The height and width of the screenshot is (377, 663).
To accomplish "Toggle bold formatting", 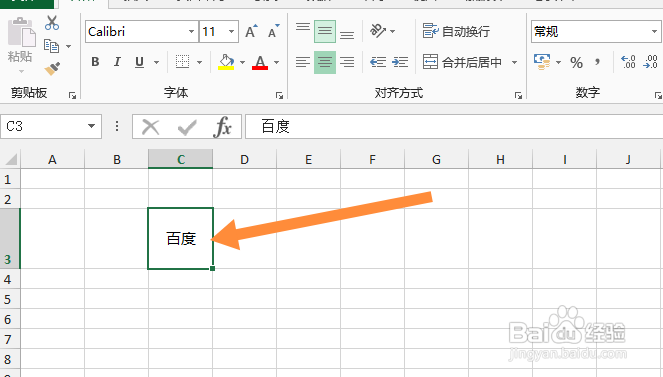I will point(95,62).
